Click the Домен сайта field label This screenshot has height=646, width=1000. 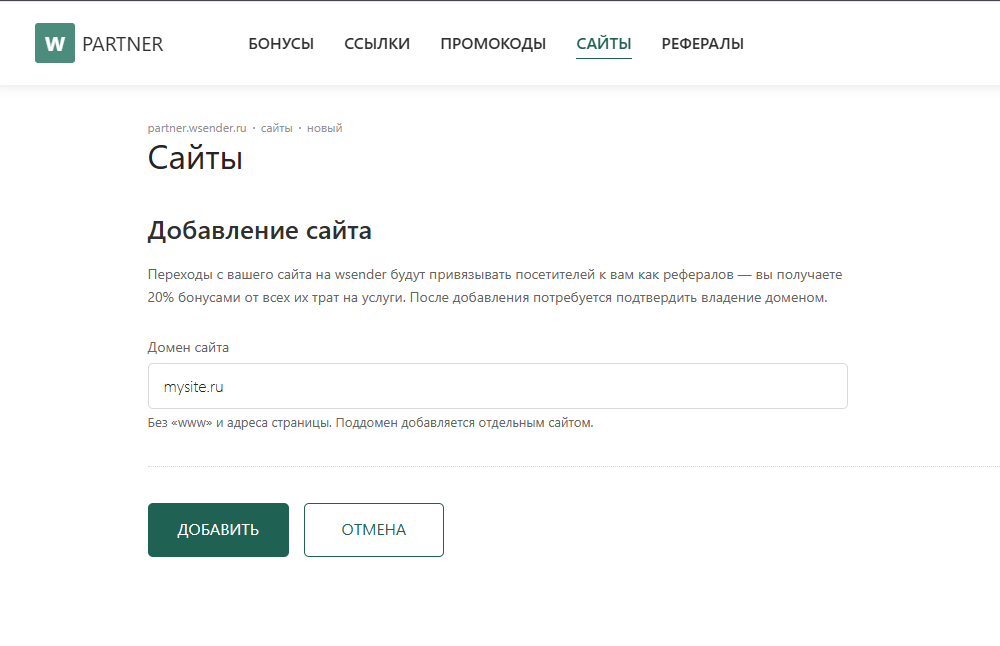(188, 348)
